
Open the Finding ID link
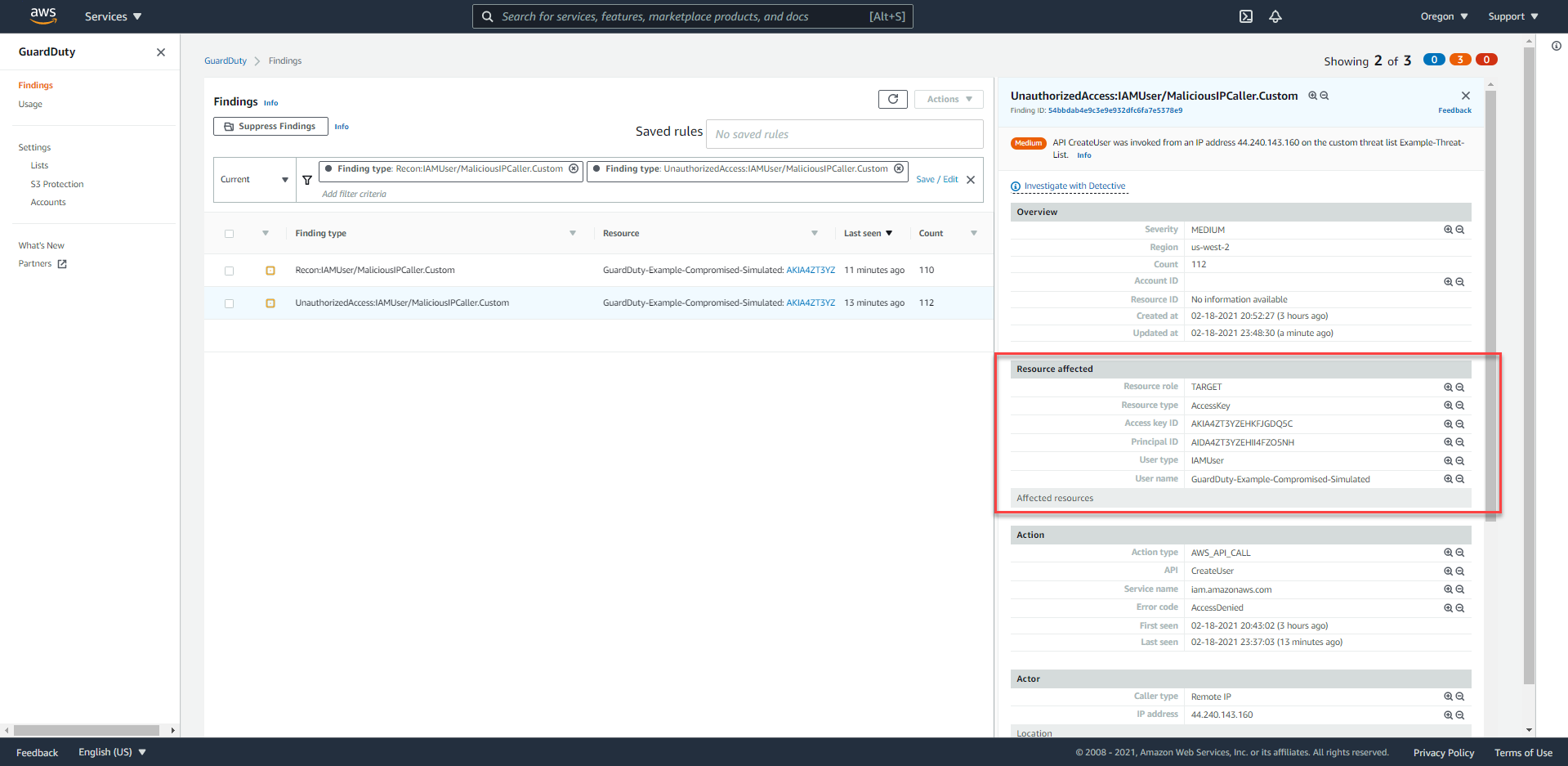tap(1115, 110)
